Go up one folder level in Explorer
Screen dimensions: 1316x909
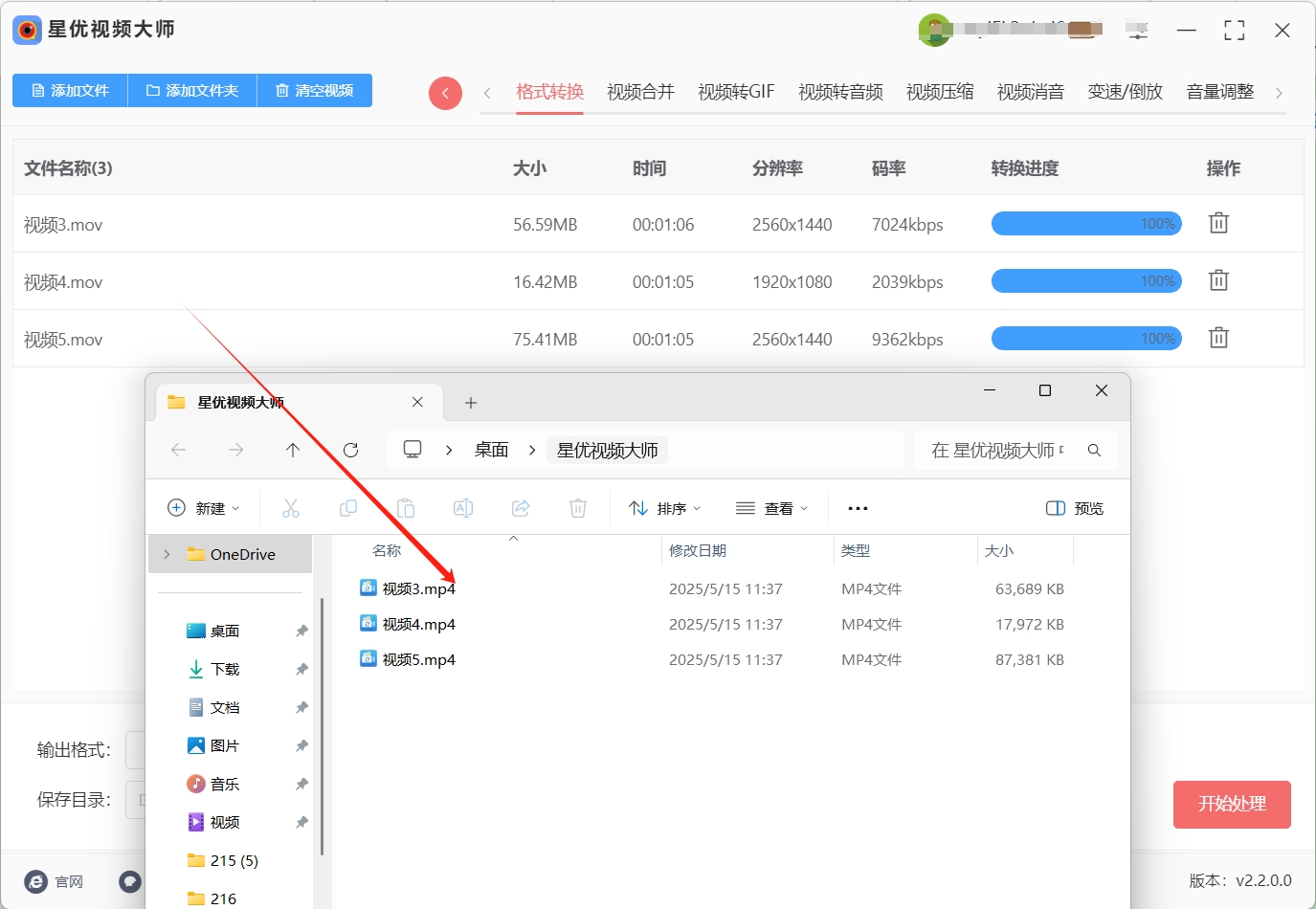tap(293, 450)
